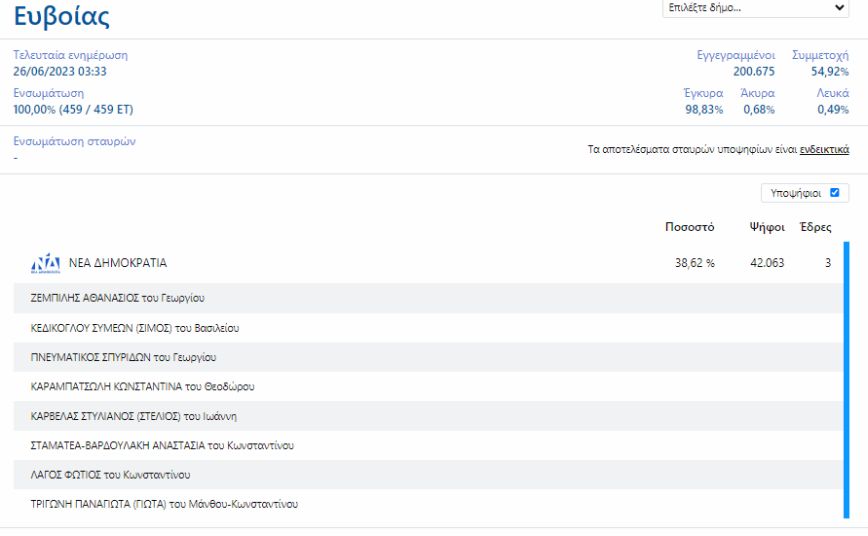Select the ΝΕΑ ΔΗΜΟΚΡΑΤΙΑ party name

coord(118,263)
